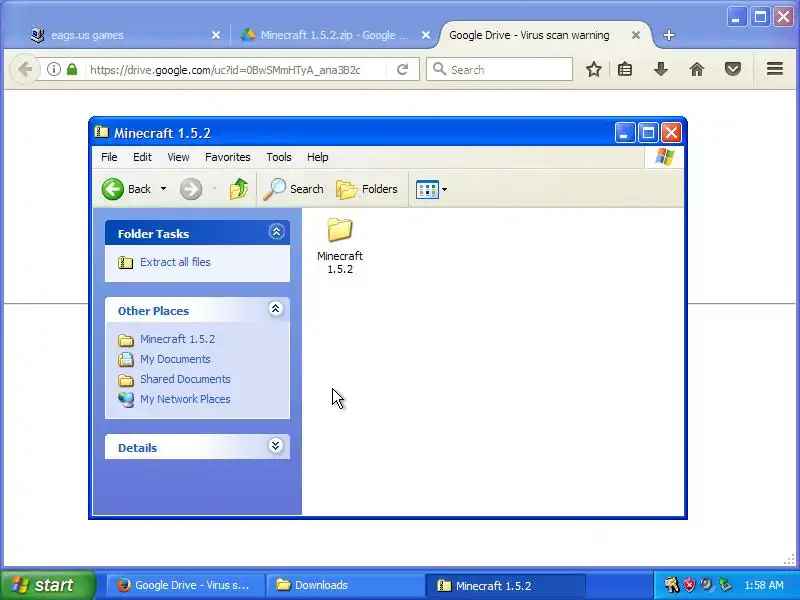The image size is (800, 600).
Task: Click the zip icon in Explorer title bar
Action: click(102, 133)
